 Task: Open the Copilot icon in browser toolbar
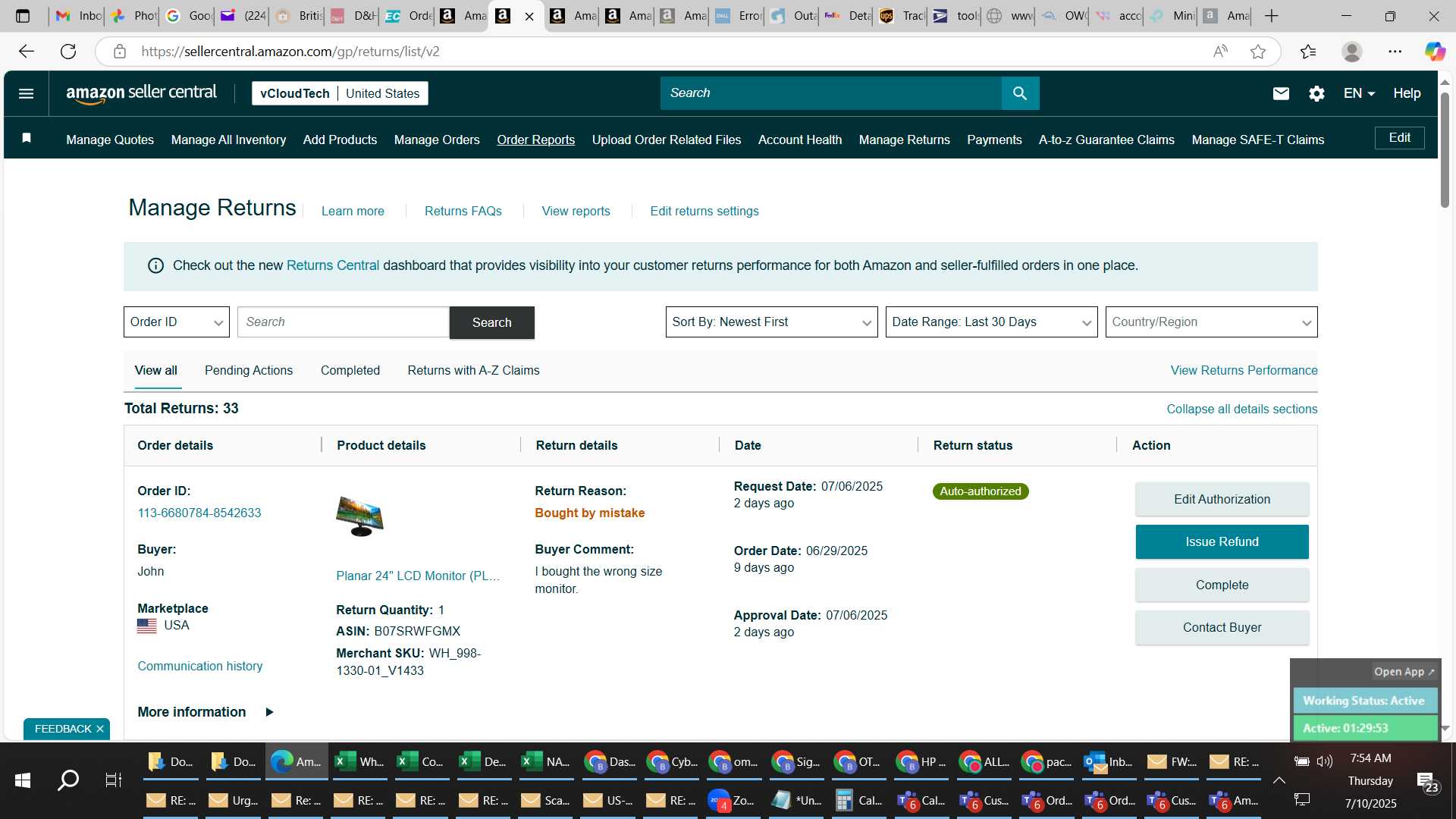pos(1435,52)
